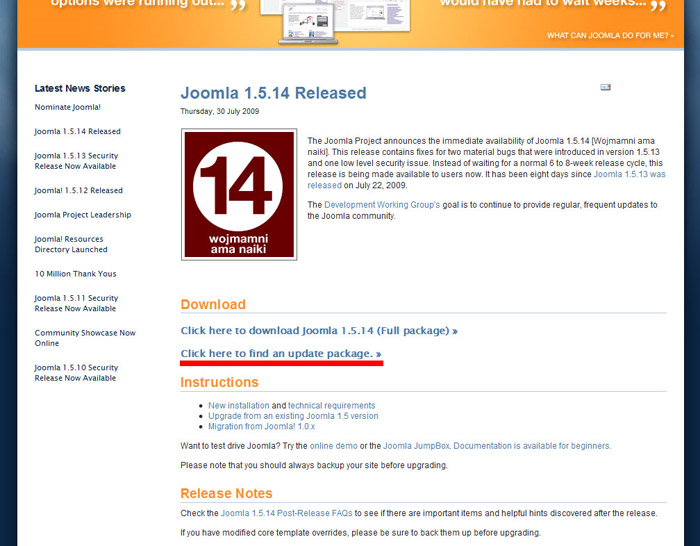Open technical requirements link
Screen dimensions: 700x546
pos(332,405)
